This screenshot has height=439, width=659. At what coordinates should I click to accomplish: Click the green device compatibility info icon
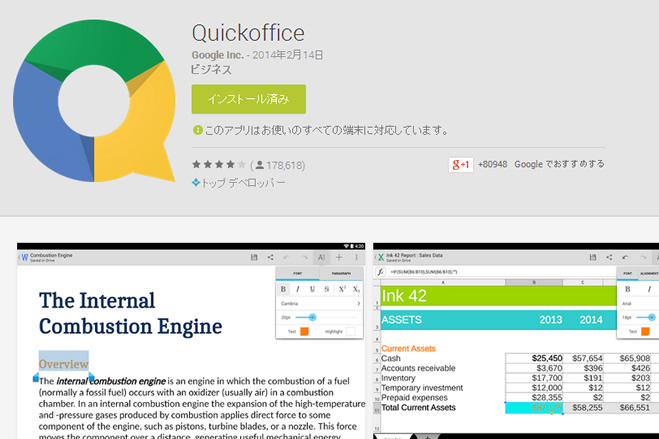[x=198, y=130]
